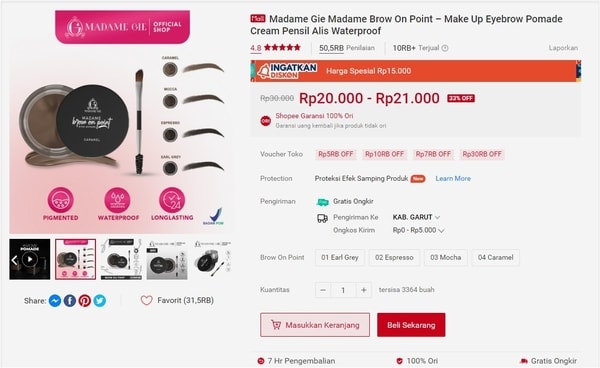Screen dimensions: 600x368
Task: Increase quantity with the plus button
Action: click(364, 290)
